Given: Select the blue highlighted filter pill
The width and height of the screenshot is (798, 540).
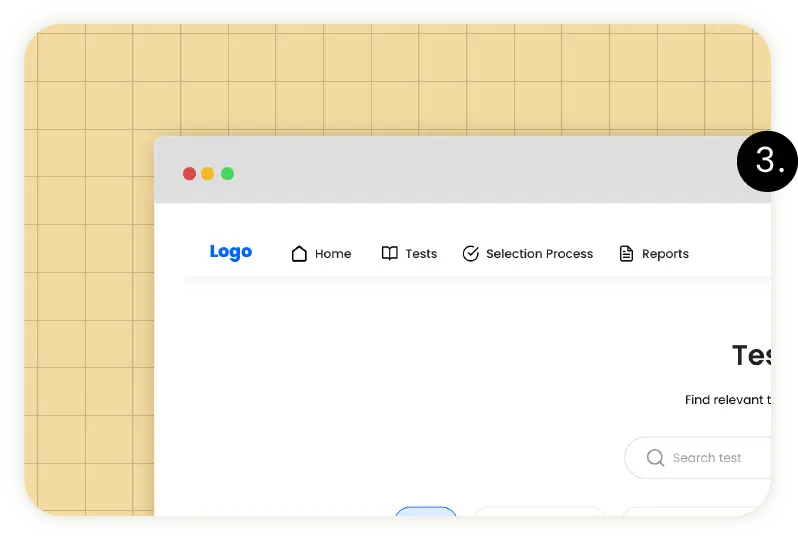Looking at the screenshot, I should click(426, 512).
